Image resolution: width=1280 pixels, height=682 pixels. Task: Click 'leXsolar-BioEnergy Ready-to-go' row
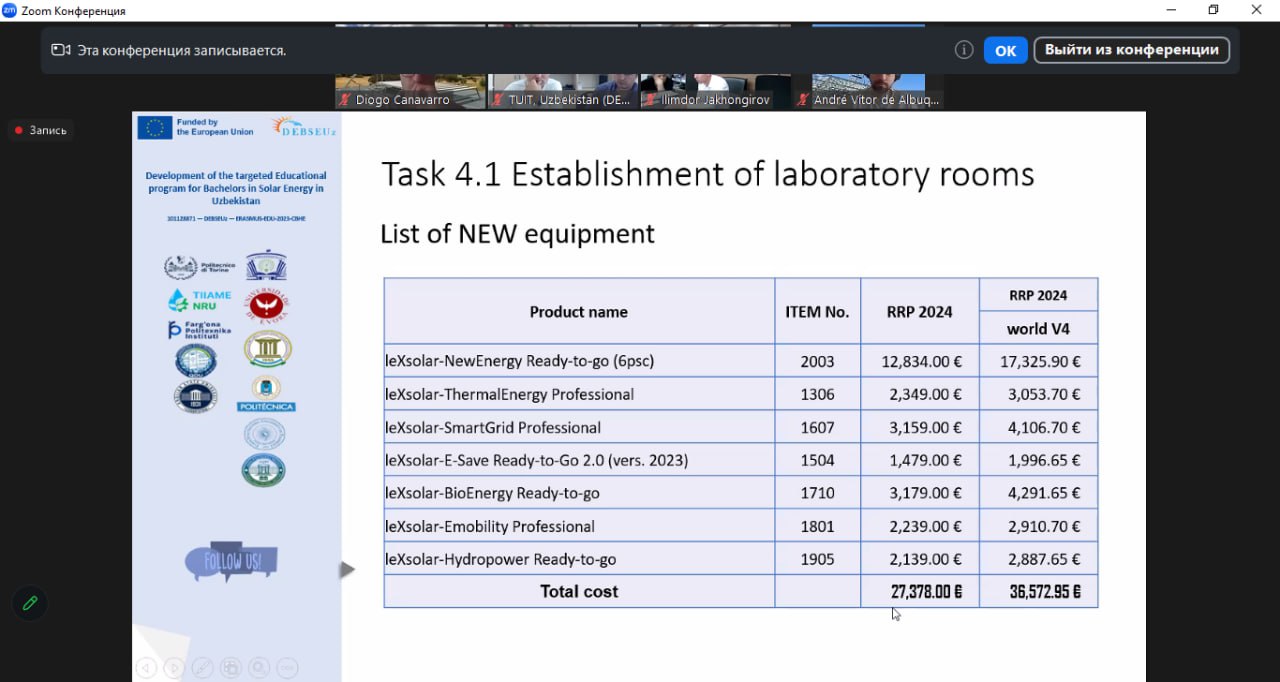click(741, 493)
